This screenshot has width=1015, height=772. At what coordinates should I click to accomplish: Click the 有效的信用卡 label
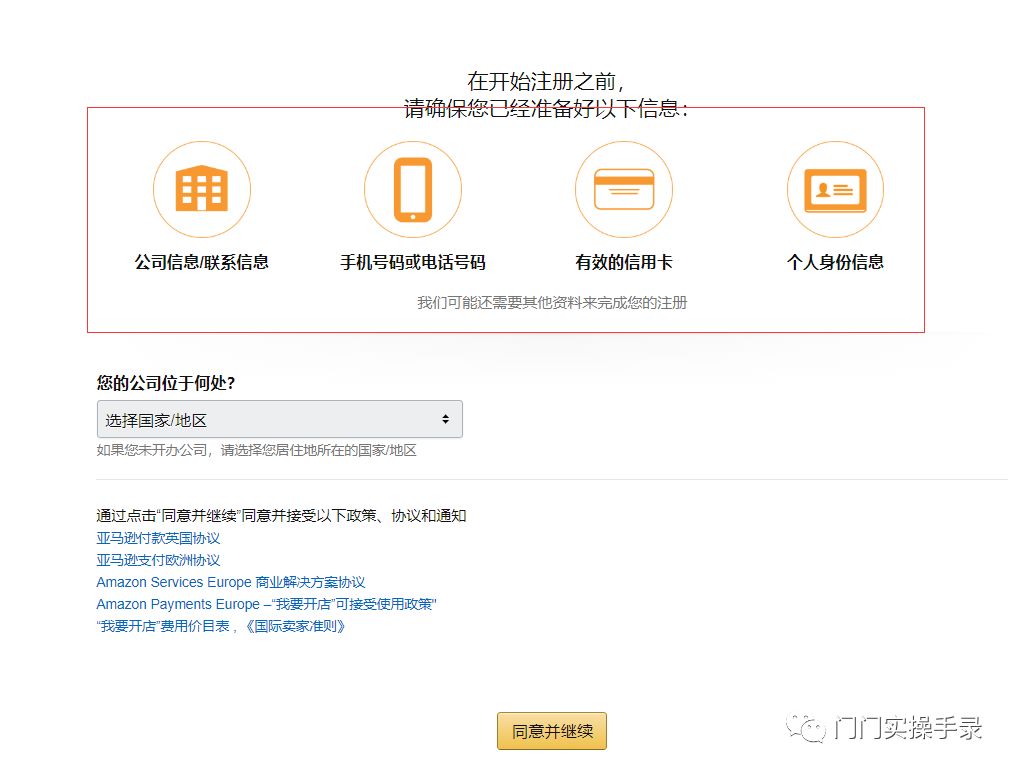624,262
